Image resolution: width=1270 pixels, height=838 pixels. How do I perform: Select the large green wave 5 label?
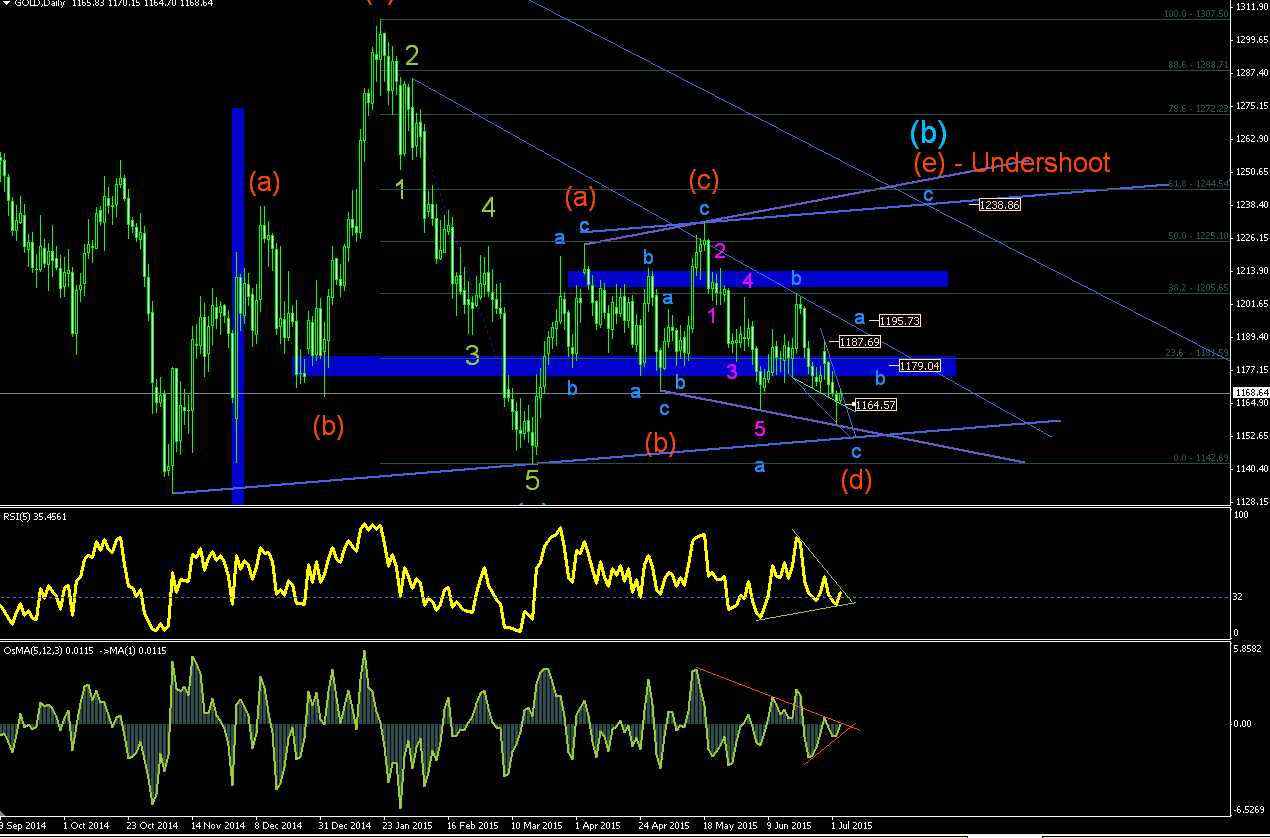(532, 481)
